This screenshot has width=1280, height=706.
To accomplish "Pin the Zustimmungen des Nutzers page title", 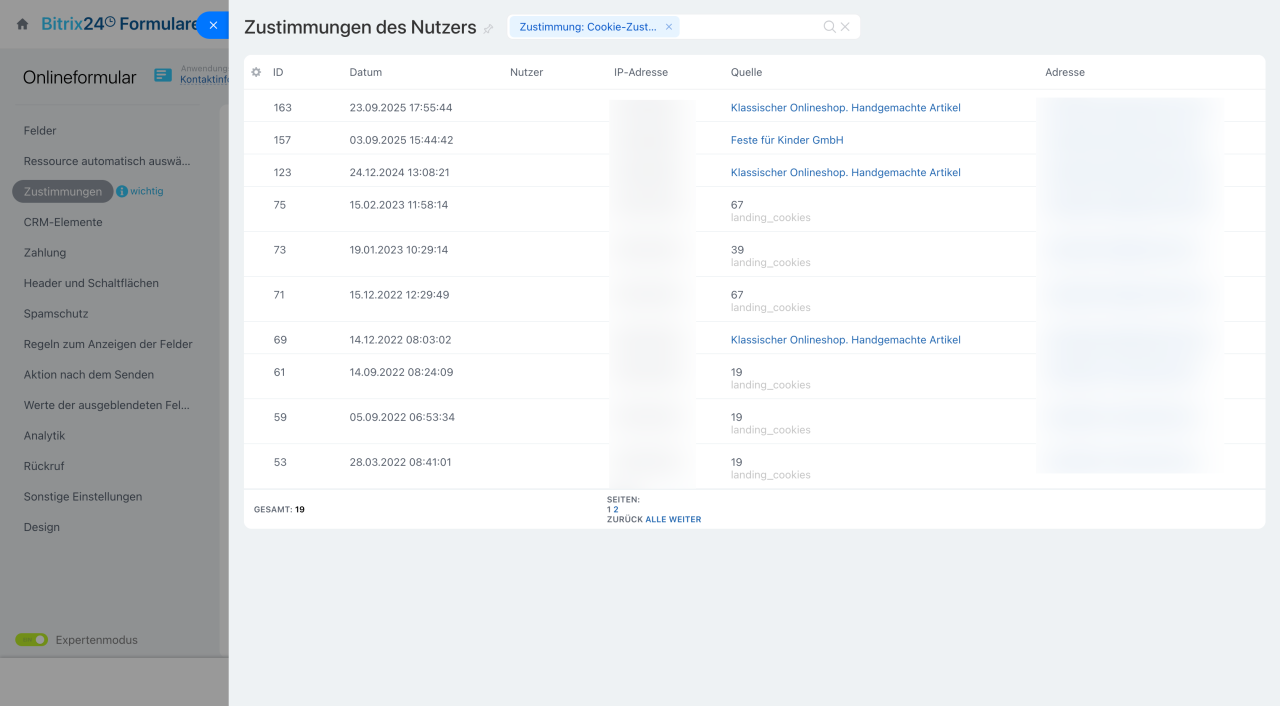I will coord(489,29).
